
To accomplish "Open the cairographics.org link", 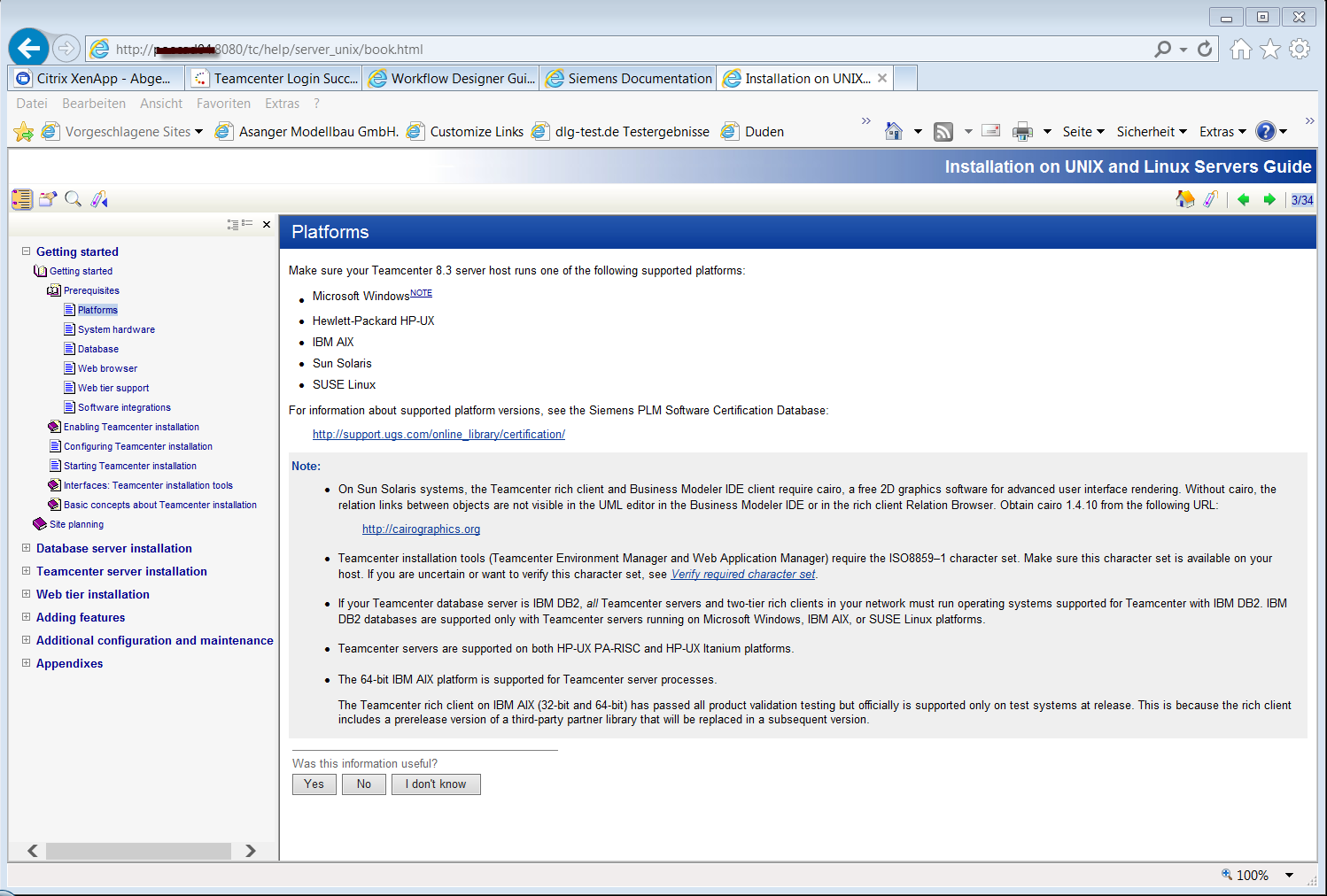I will click(x=421, y=529).
